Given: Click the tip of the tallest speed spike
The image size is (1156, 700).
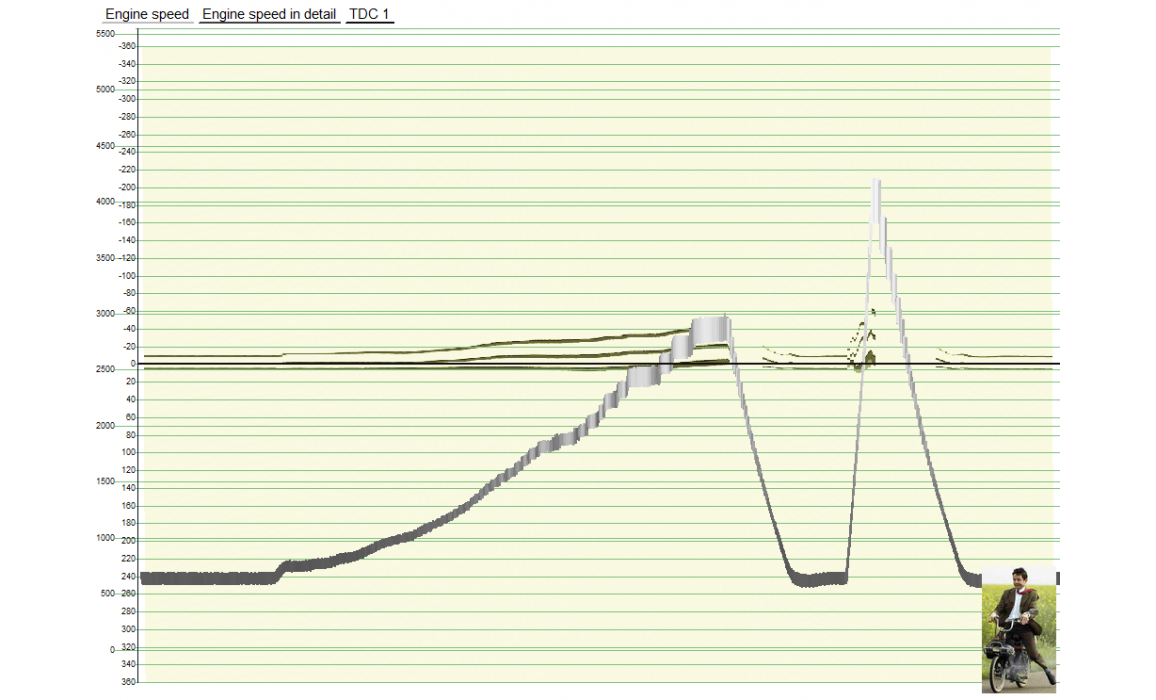Looking at the screenshot, I should (x=876, y=184).
